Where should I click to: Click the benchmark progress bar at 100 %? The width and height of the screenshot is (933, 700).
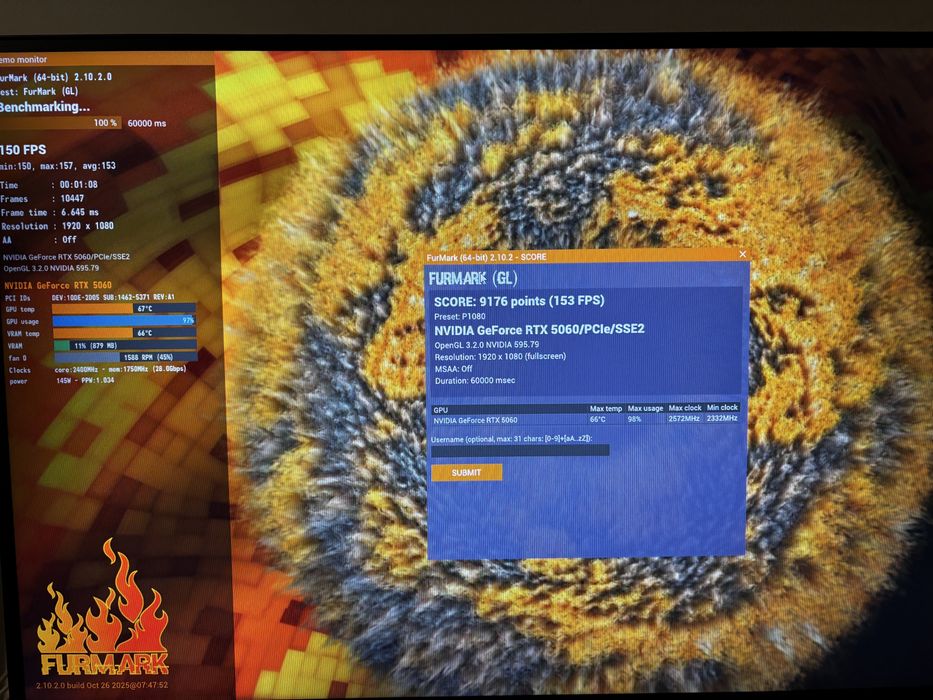coord(61,123)
